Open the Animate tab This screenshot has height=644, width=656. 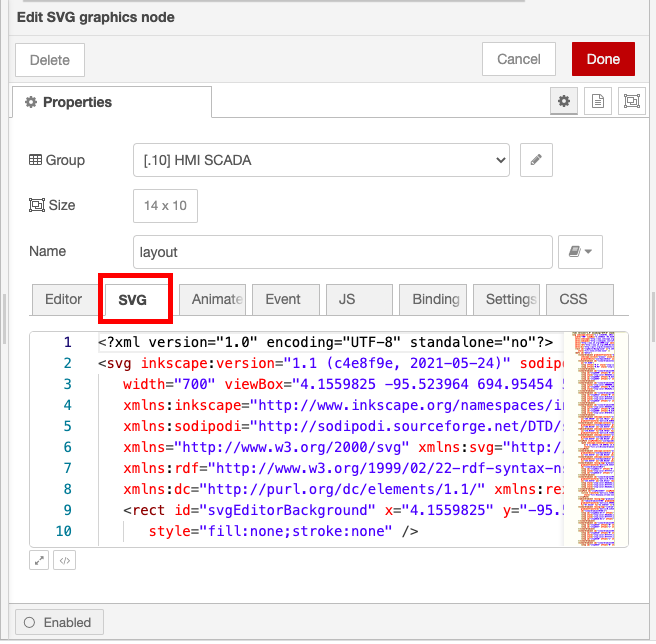pyautogui.click(x=214, y=299)
